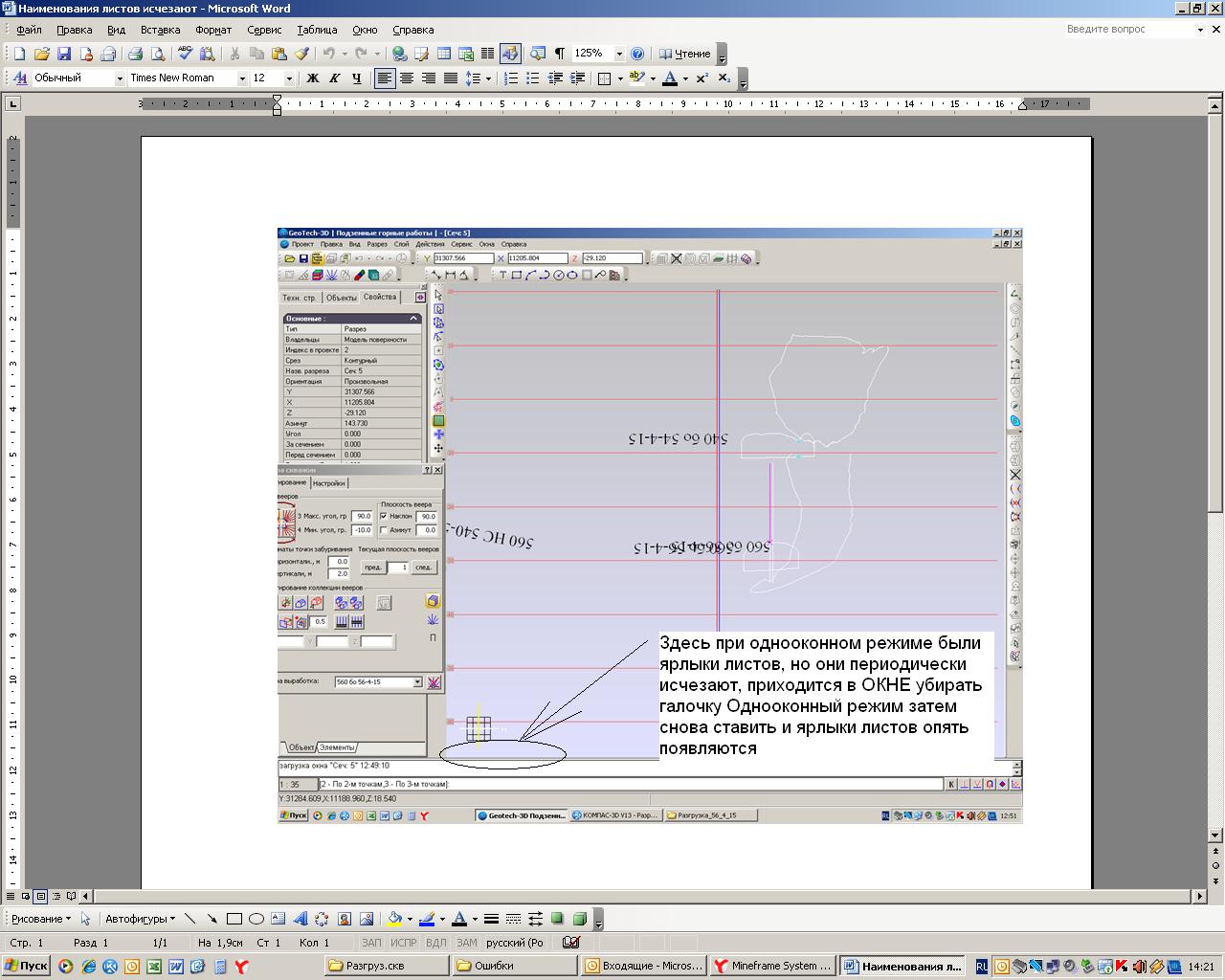This screenshot has height=980, width=1225.
Task: Open shadow style options
Action: pos(557,919)
